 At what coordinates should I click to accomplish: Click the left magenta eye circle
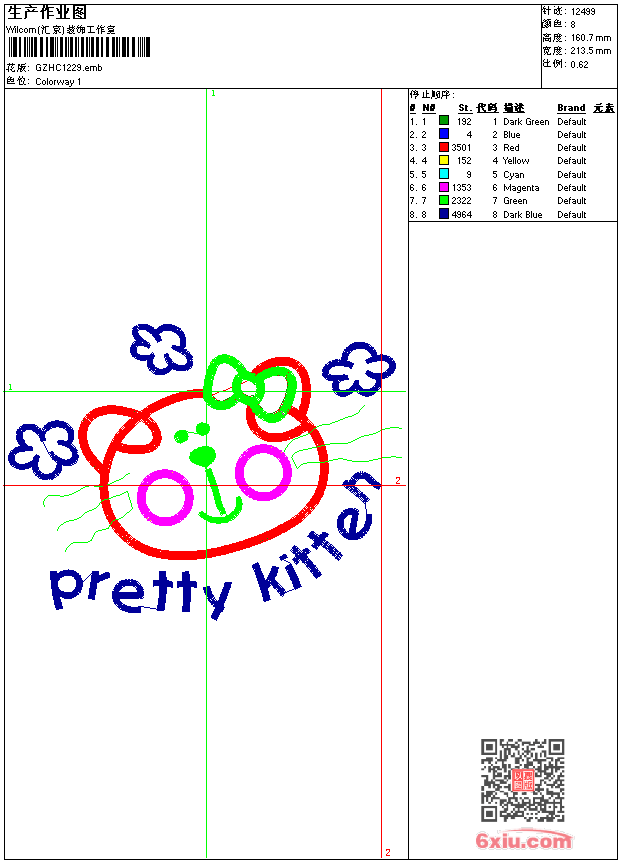pyautogui.click(x=165, y=497)
